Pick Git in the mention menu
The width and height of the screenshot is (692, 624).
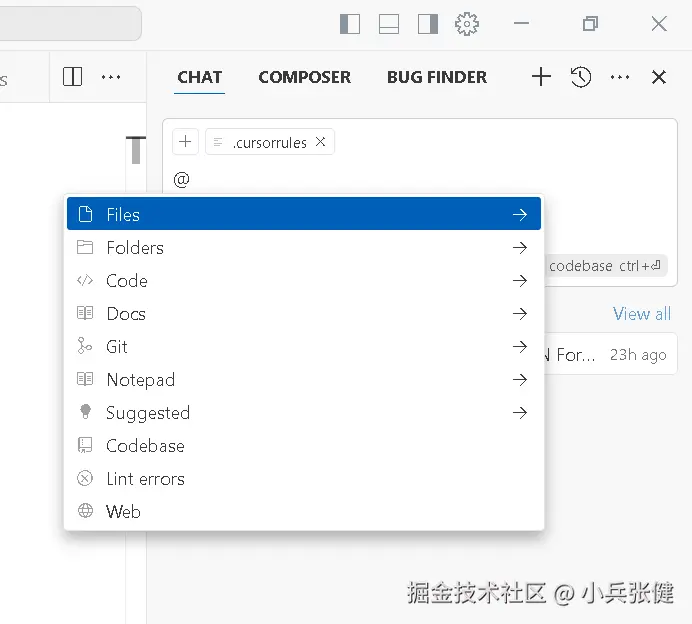(x=304, y=347)
